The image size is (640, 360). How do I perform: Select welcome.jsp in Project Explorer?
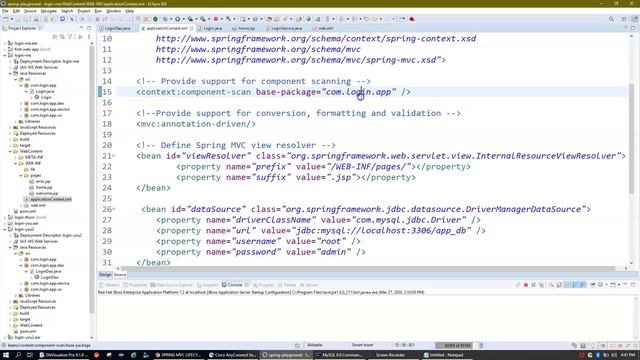point(47,193)
